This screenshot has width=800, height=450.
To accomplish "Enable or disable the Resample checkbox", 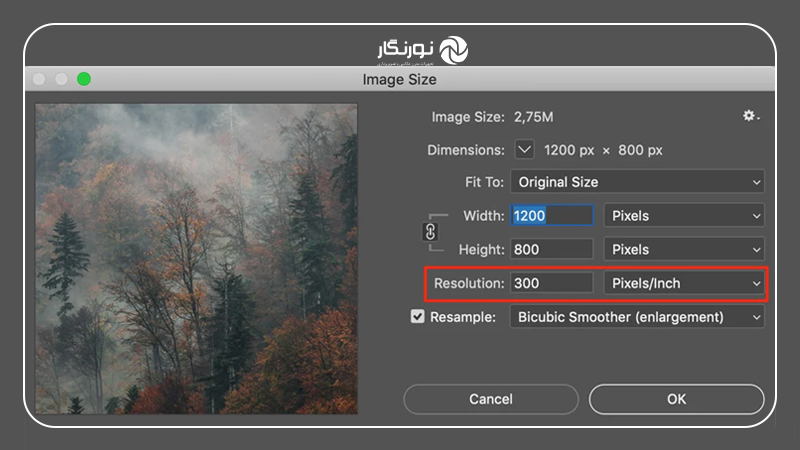I will (x=418, y=317).
